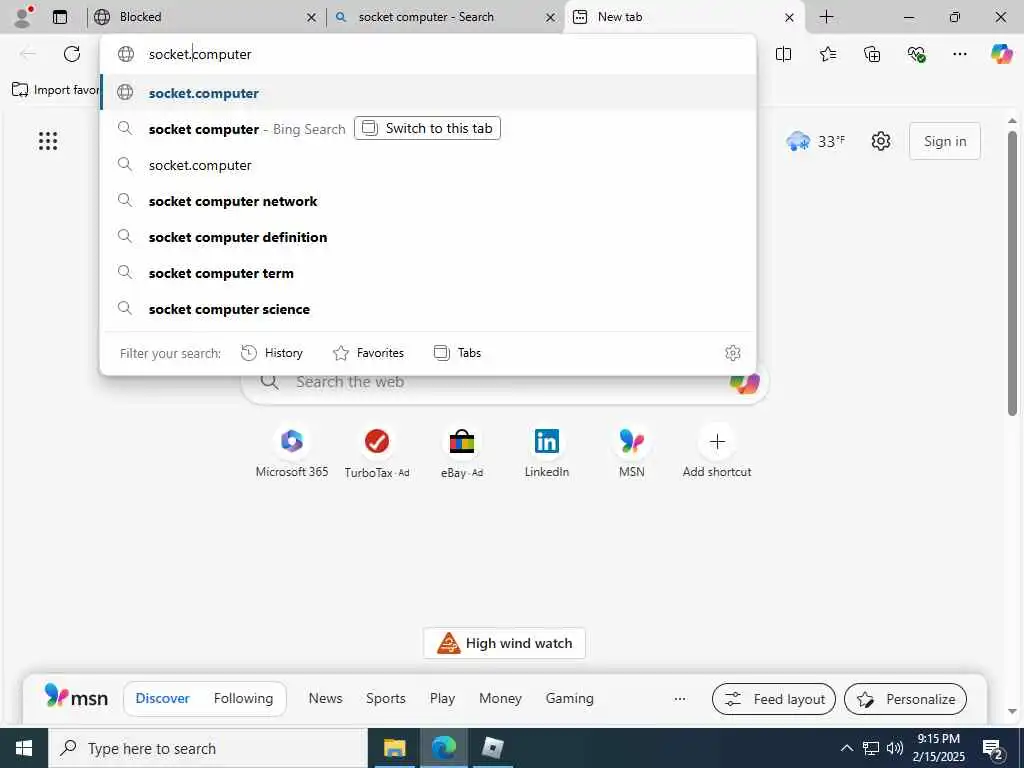Close the Blocked tab
The width and height of the screenshot is (1024, 768).
click(312, 18)
